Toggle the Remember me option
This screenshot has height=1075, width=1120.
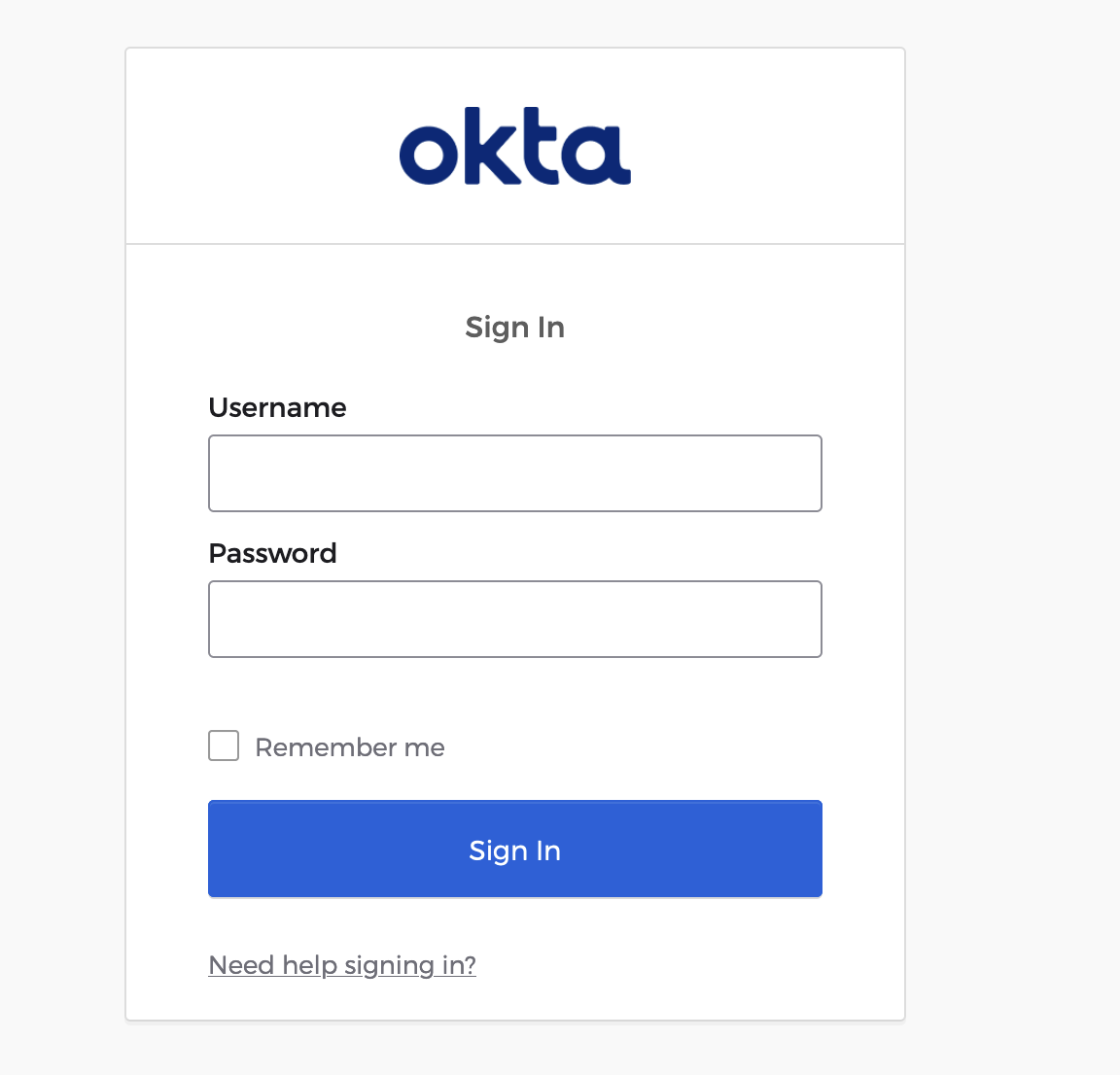(224, 746)
